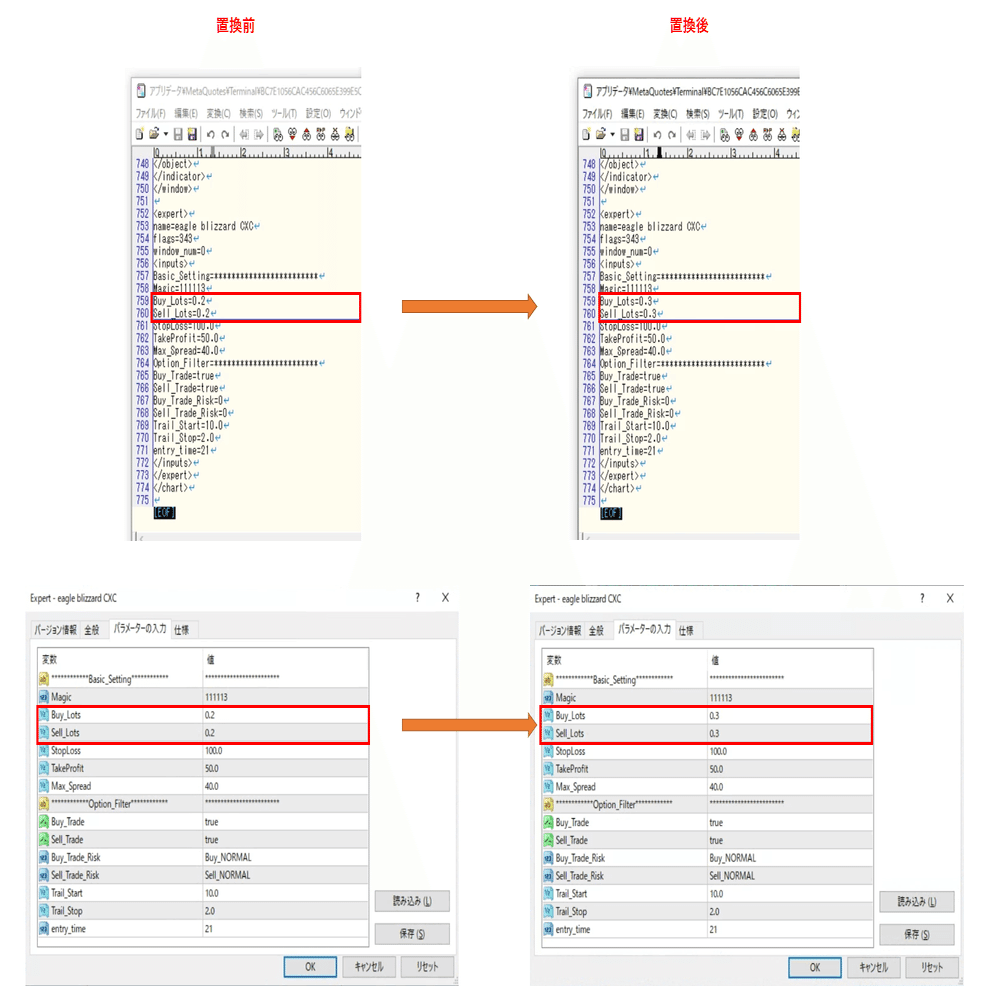Open ファイル(F) menu in 置換前 editor
The height and width of the screenshot is (1001, 1001).
[x=150, y=113]
